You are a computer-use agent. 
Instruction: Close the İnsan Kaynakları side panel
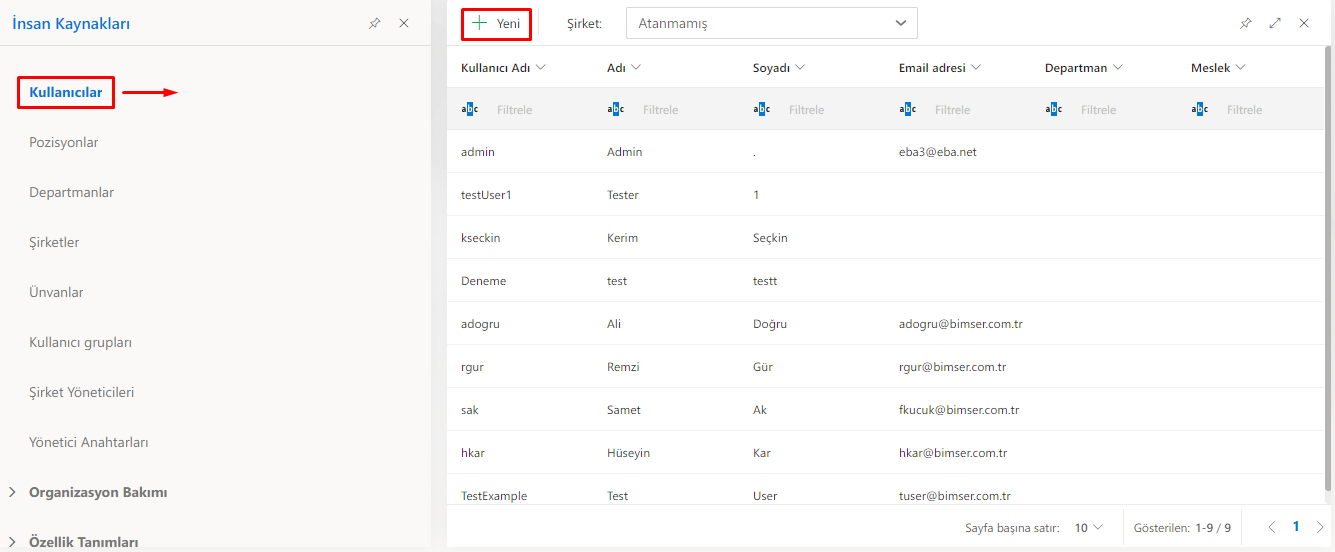(x=404, y=23)
